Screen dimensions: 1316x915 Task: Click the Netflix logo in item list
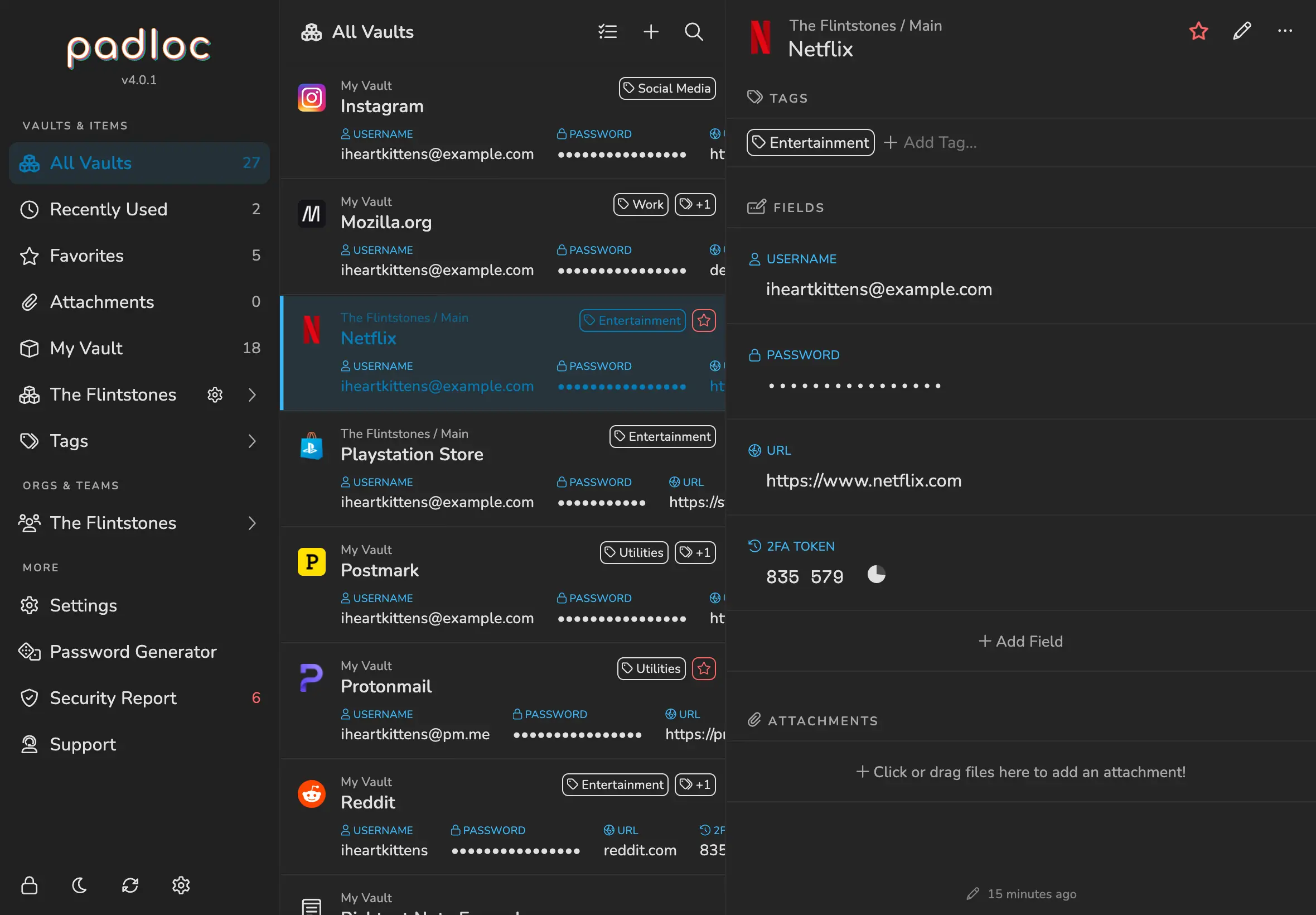pyautogui.click(x=312, y=330)
